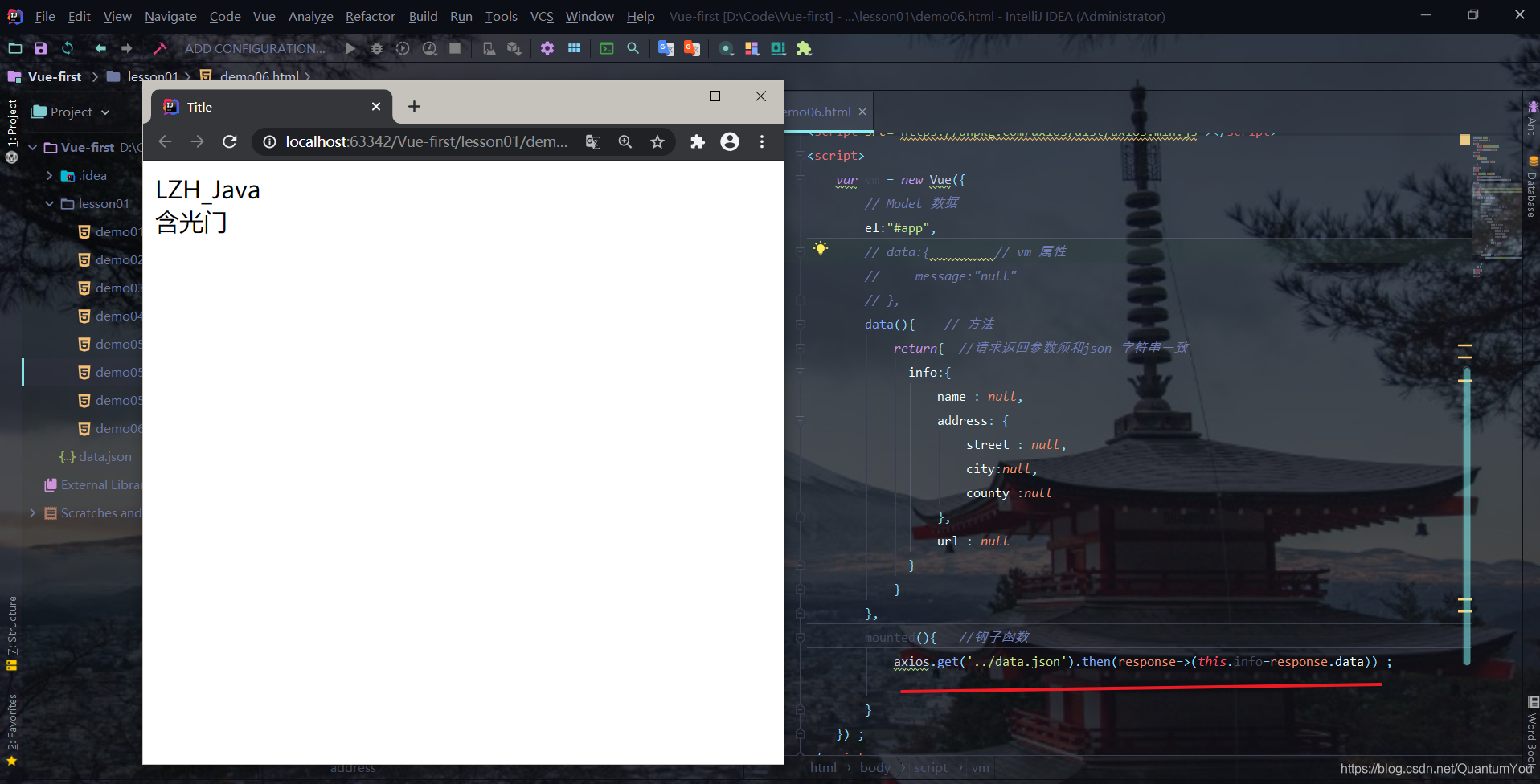Click the Stop square icon
This screenshot has height=784, width=1540.
455,48
